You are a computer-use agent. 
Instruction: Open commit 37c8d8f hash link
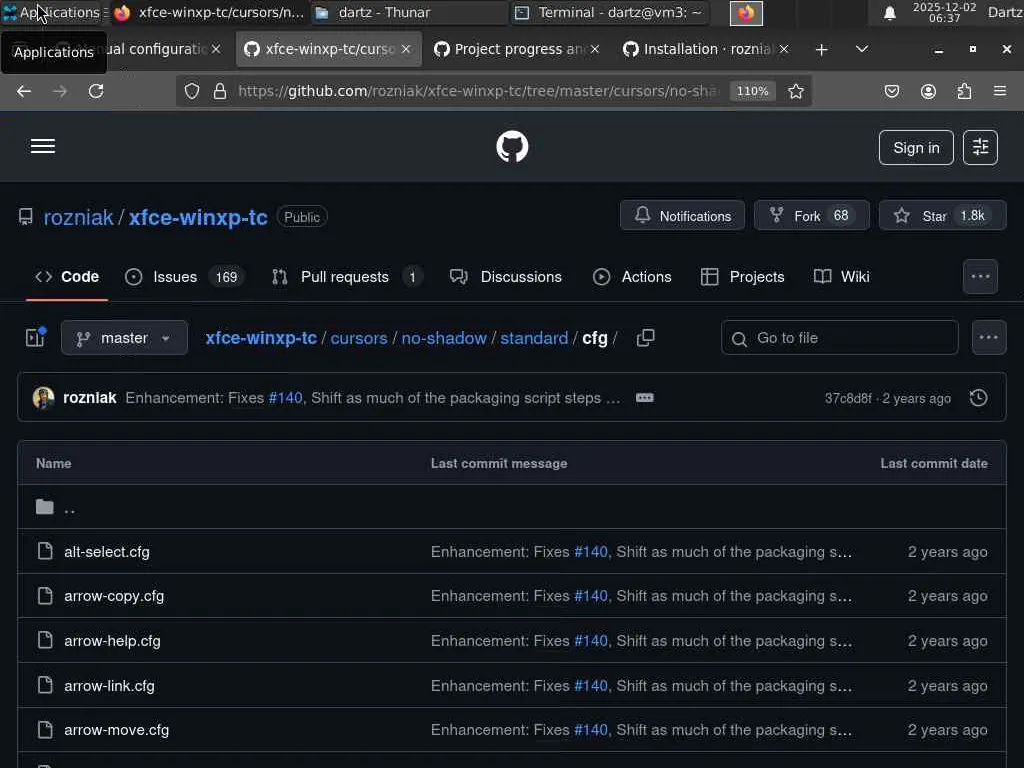[x=848, y=398]
